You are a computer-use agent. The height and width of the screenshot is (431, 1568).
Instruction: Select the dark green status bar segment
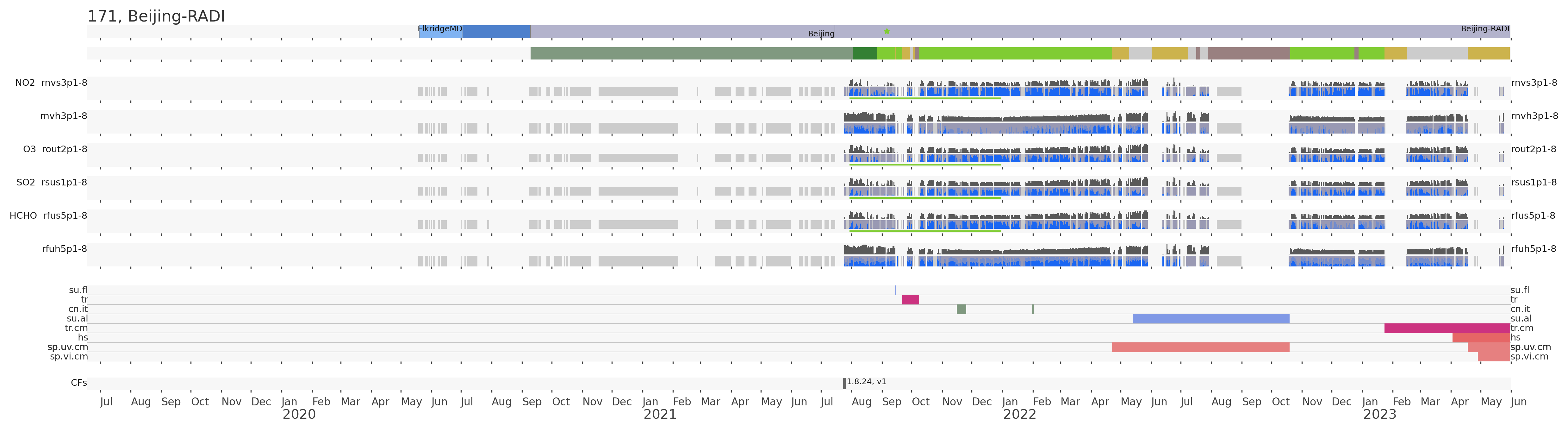864,53
